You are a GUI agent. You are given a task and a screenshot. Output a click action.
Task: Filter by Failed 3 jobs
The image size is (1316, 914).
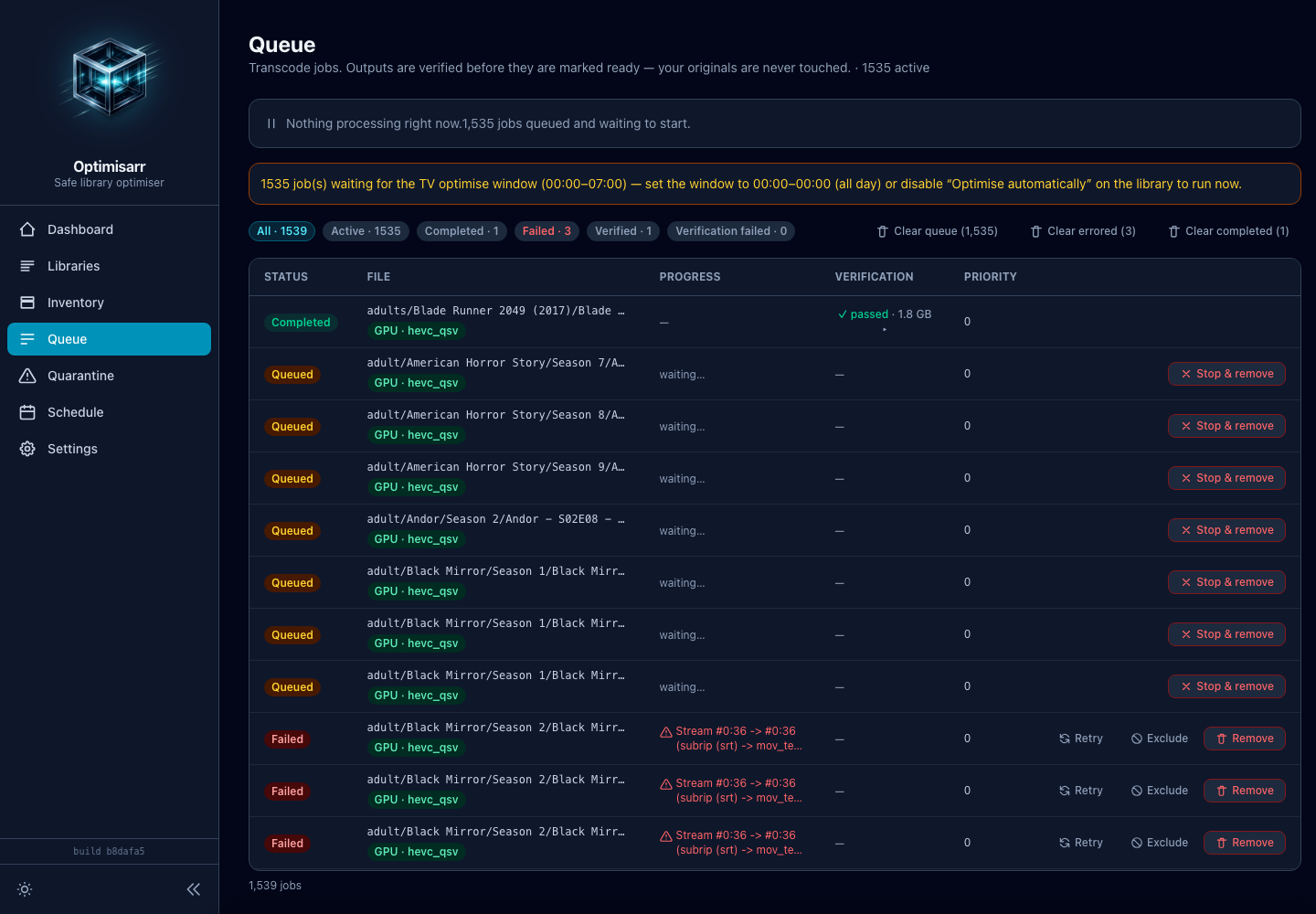pos(547,231)
